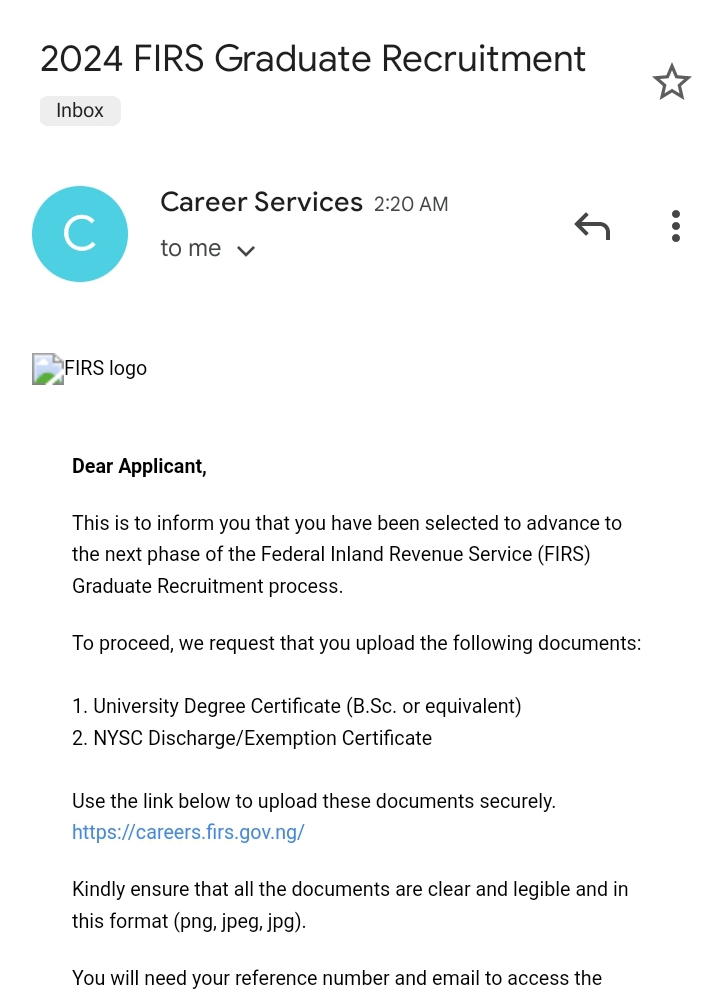Click the University Degree Certificate list item

pos(297,706)
